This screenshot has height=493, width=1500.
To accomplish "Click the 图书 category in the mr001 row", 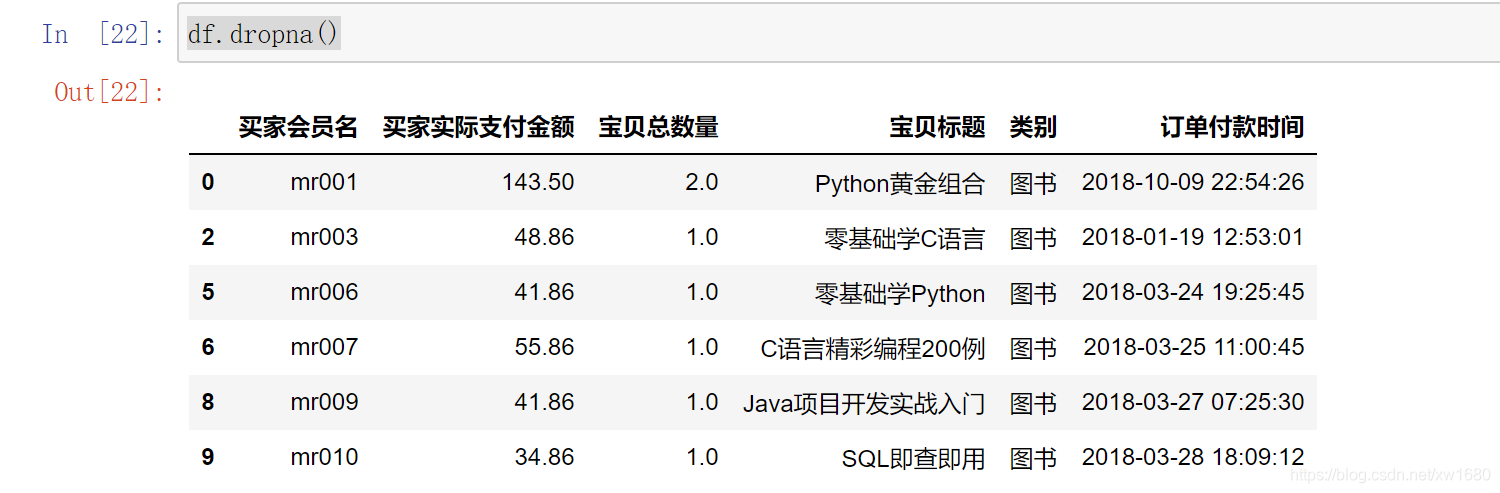I will [x=1033, y=183].
